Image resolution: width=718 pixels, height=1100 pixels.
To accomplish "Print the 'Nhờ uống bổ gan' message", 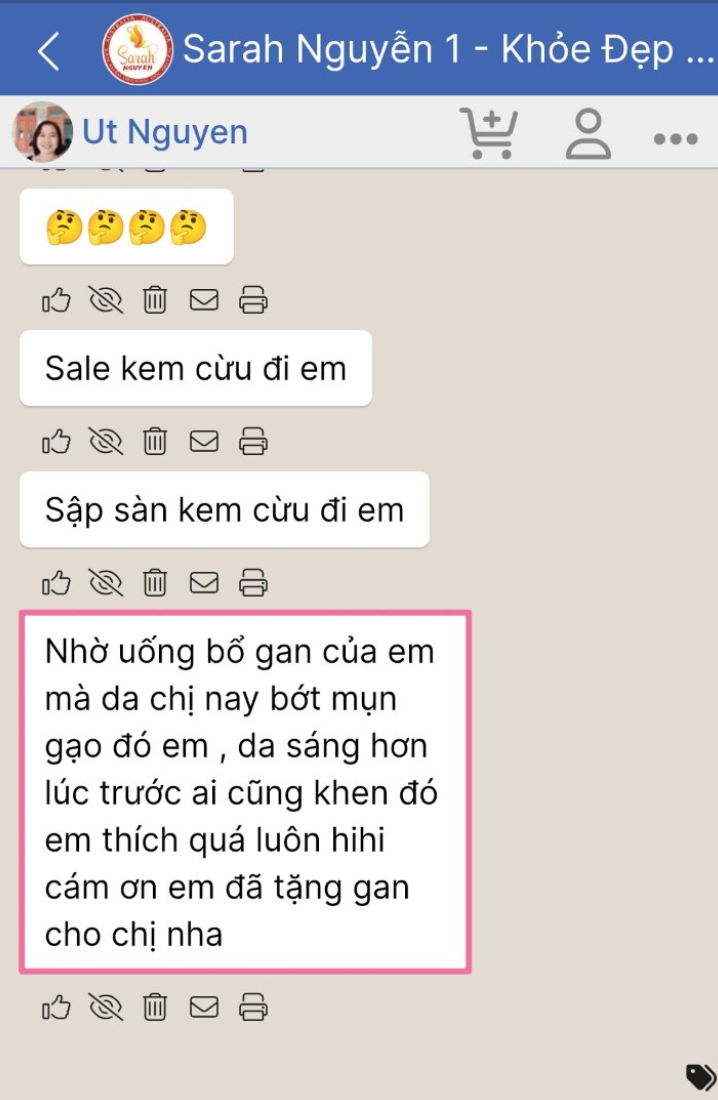I will coord(253,1007).
